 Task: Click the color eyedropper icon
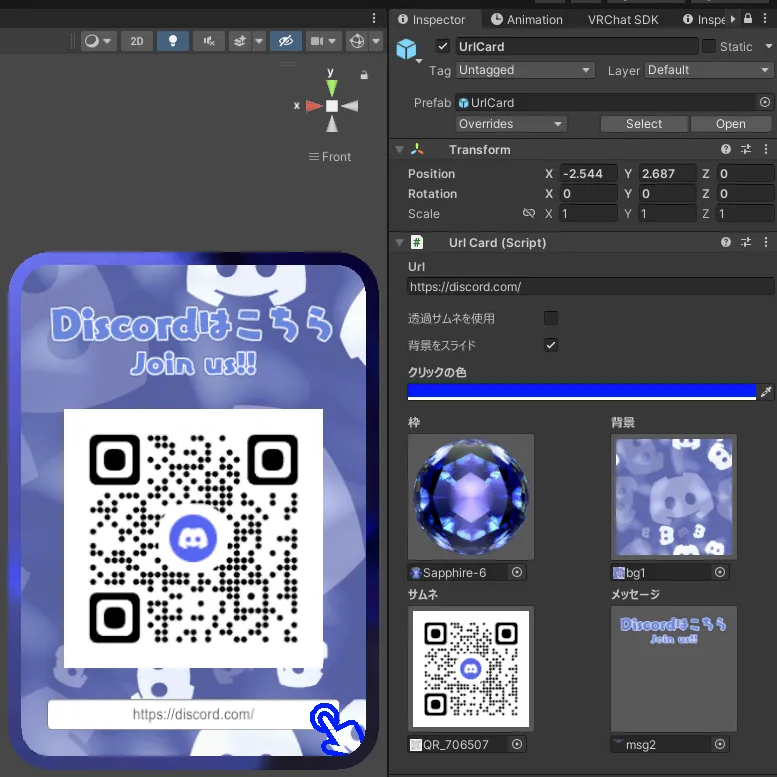766,392
